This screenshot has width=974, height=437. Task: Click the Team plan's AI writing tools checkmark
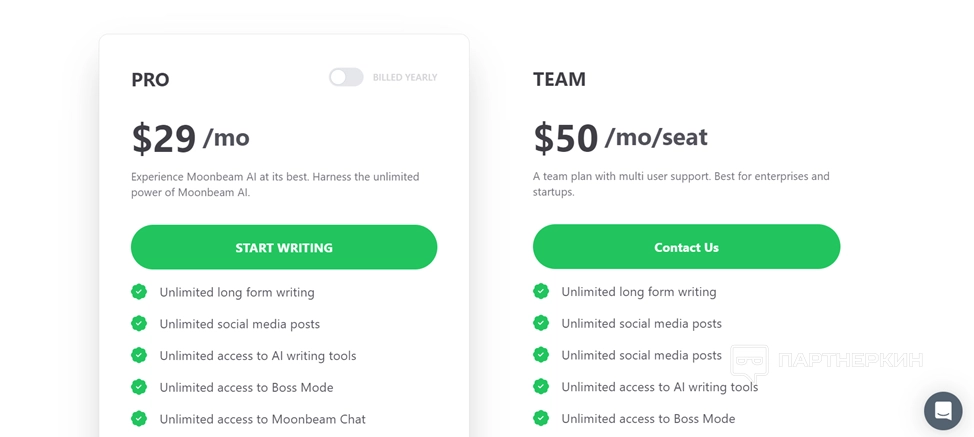tap(541, 387)
